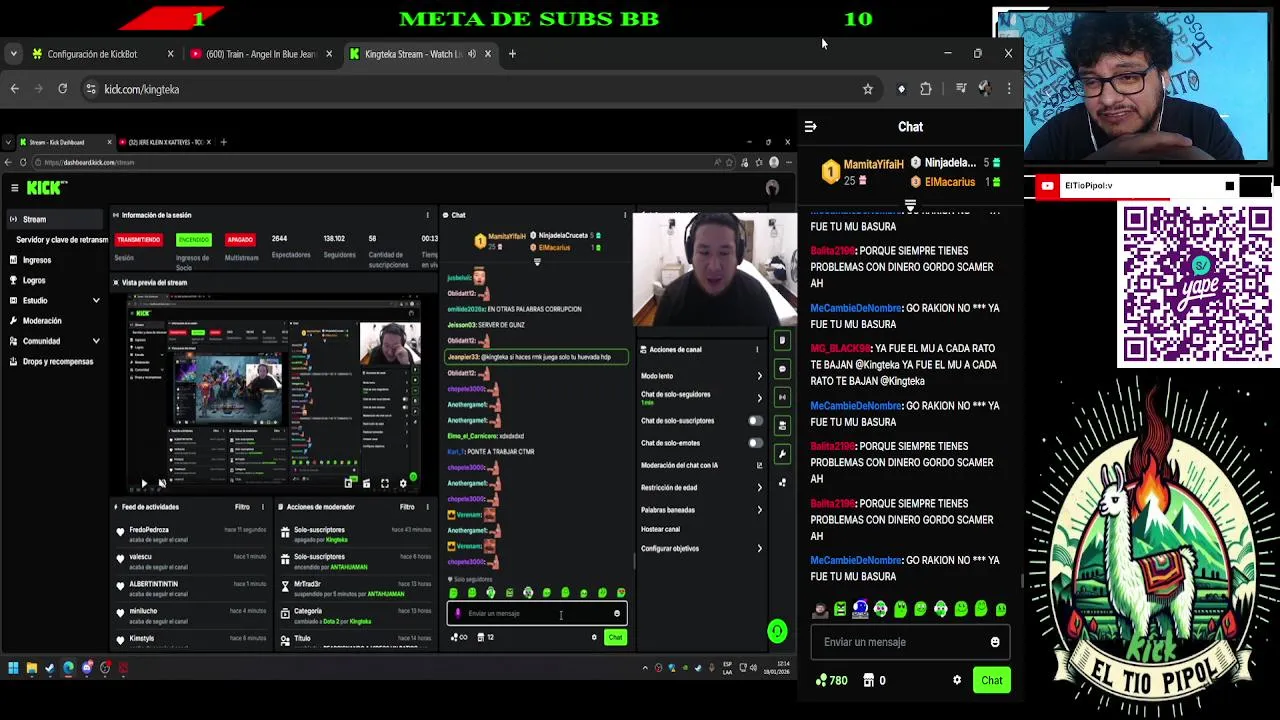Expand the Estudio sidebar section

coord(96,300)
